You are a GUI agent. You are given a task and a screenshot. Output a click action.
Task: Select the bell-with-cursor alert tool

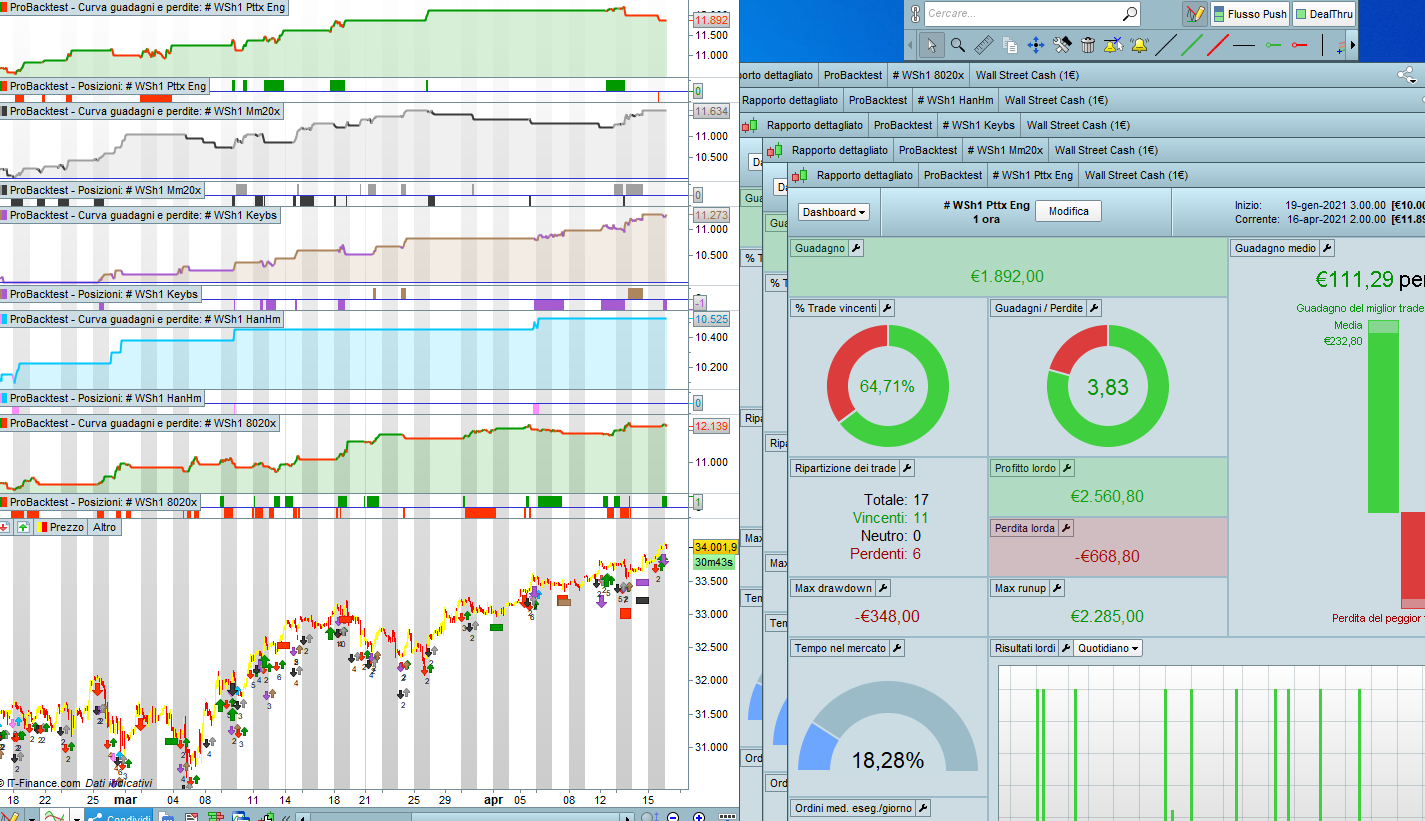click(x=1114, y=45)
